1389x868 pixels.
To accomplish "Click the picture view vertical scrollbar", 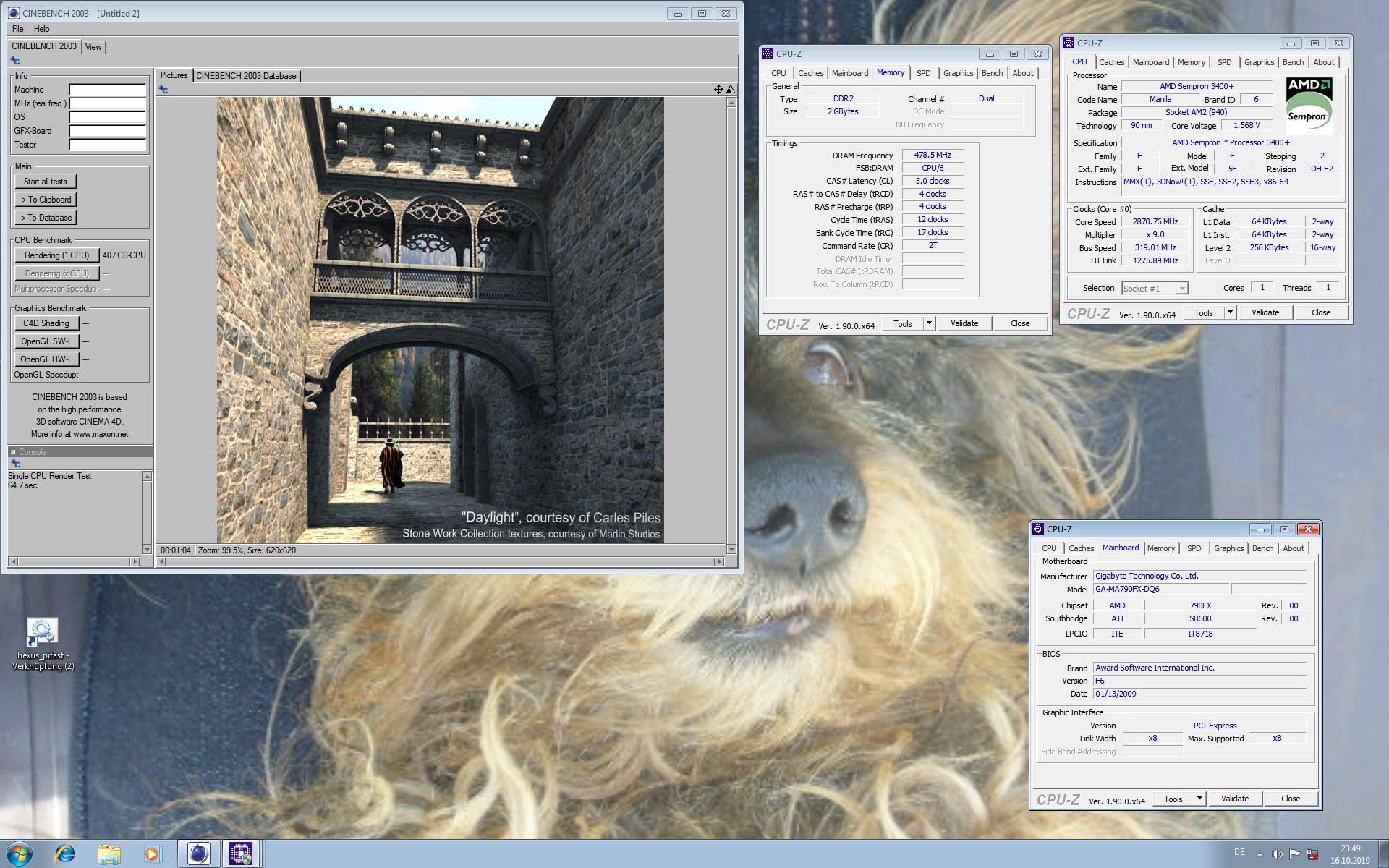I will coord(731,325).
